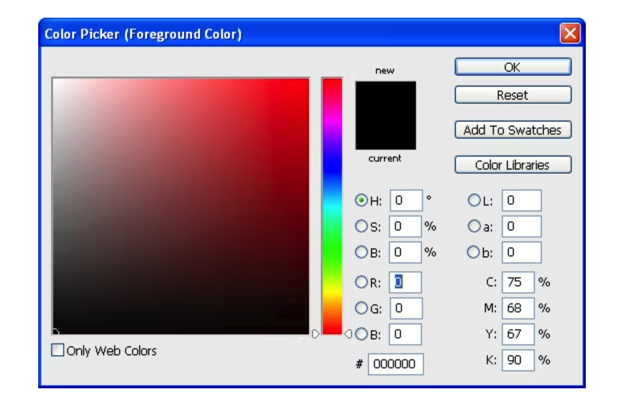Select the H hue radio button
The height and width of the screenshot is (412, 629).
pos(361,201)
